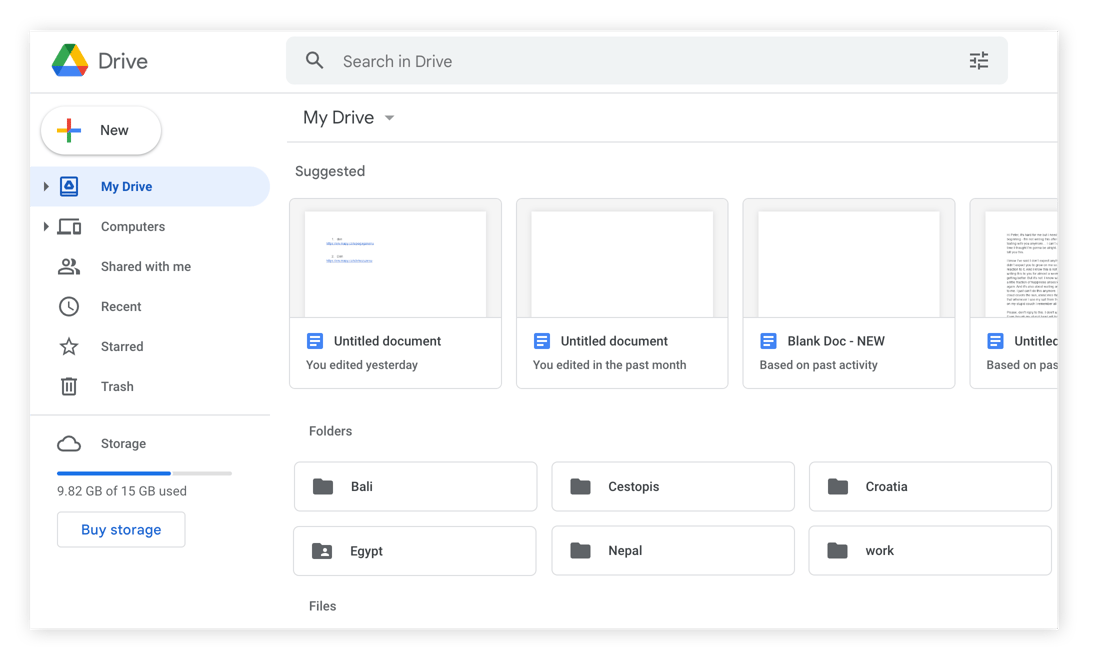Click the New button
This screenshot has height=664, width=1094.
pos(101,131)
